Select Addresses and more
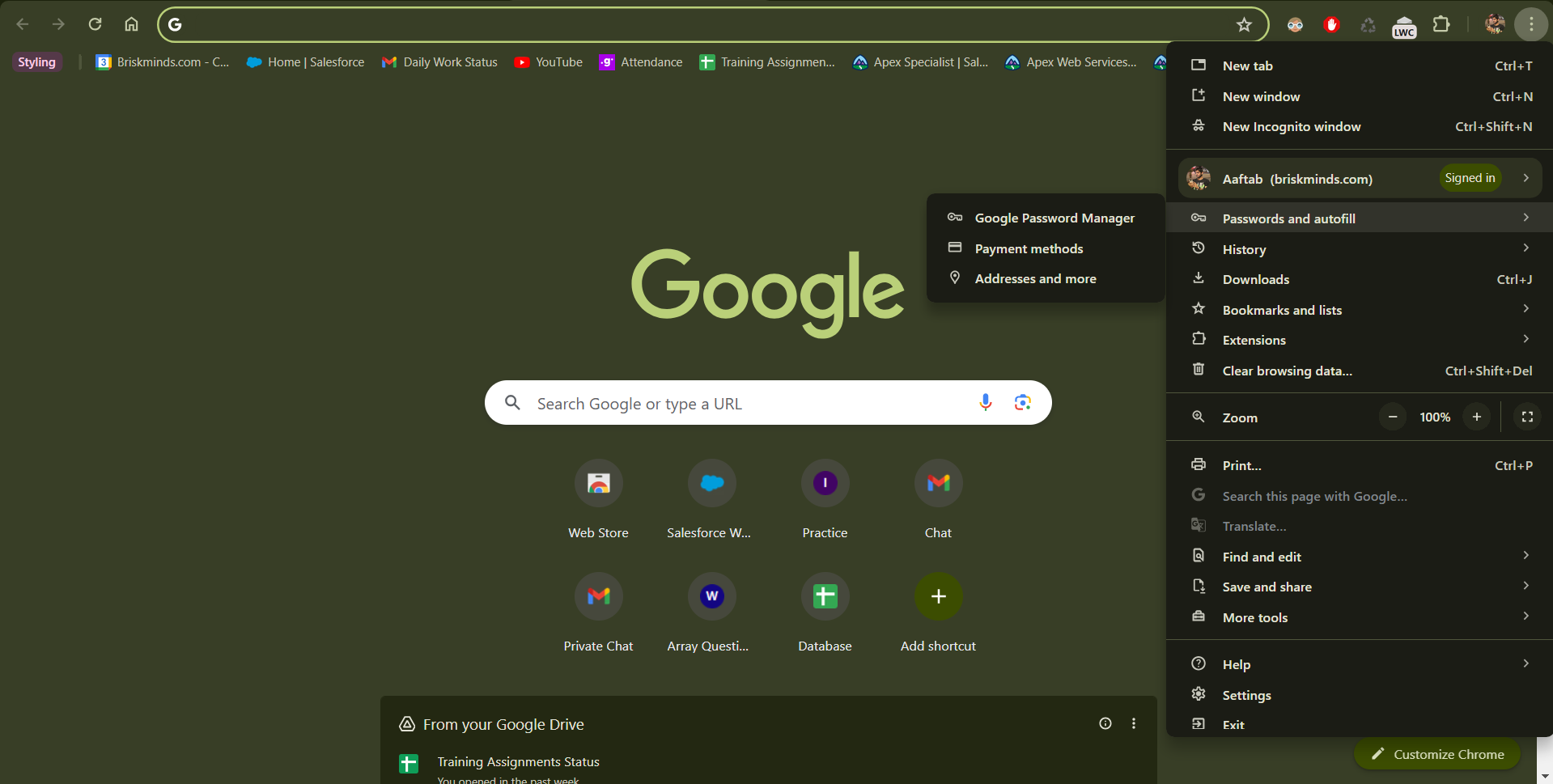Screen dimensions: 1553x784 [1045, 278]
